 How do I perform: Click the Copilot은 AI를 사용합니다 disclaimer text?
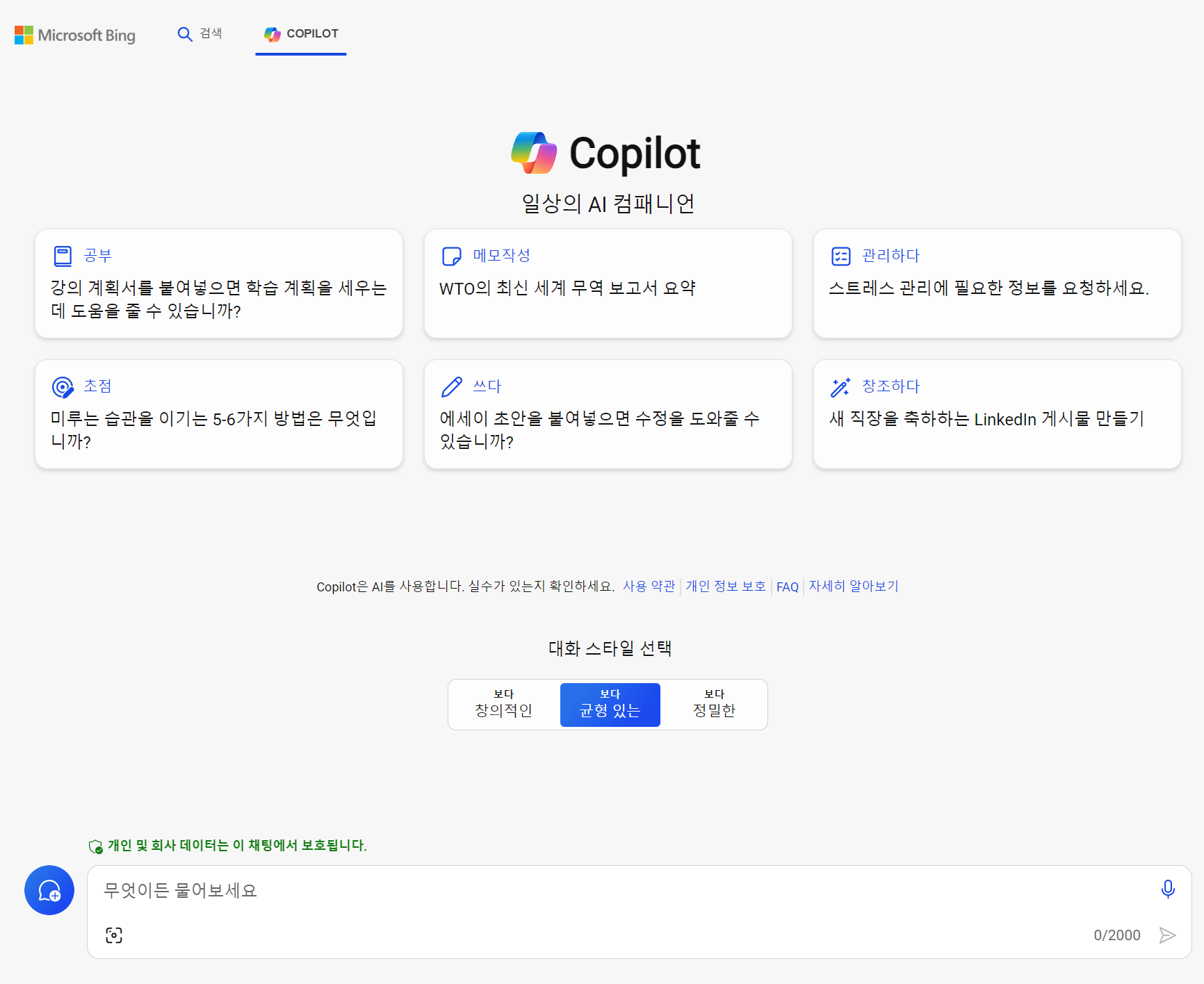(x=466, y=587)
